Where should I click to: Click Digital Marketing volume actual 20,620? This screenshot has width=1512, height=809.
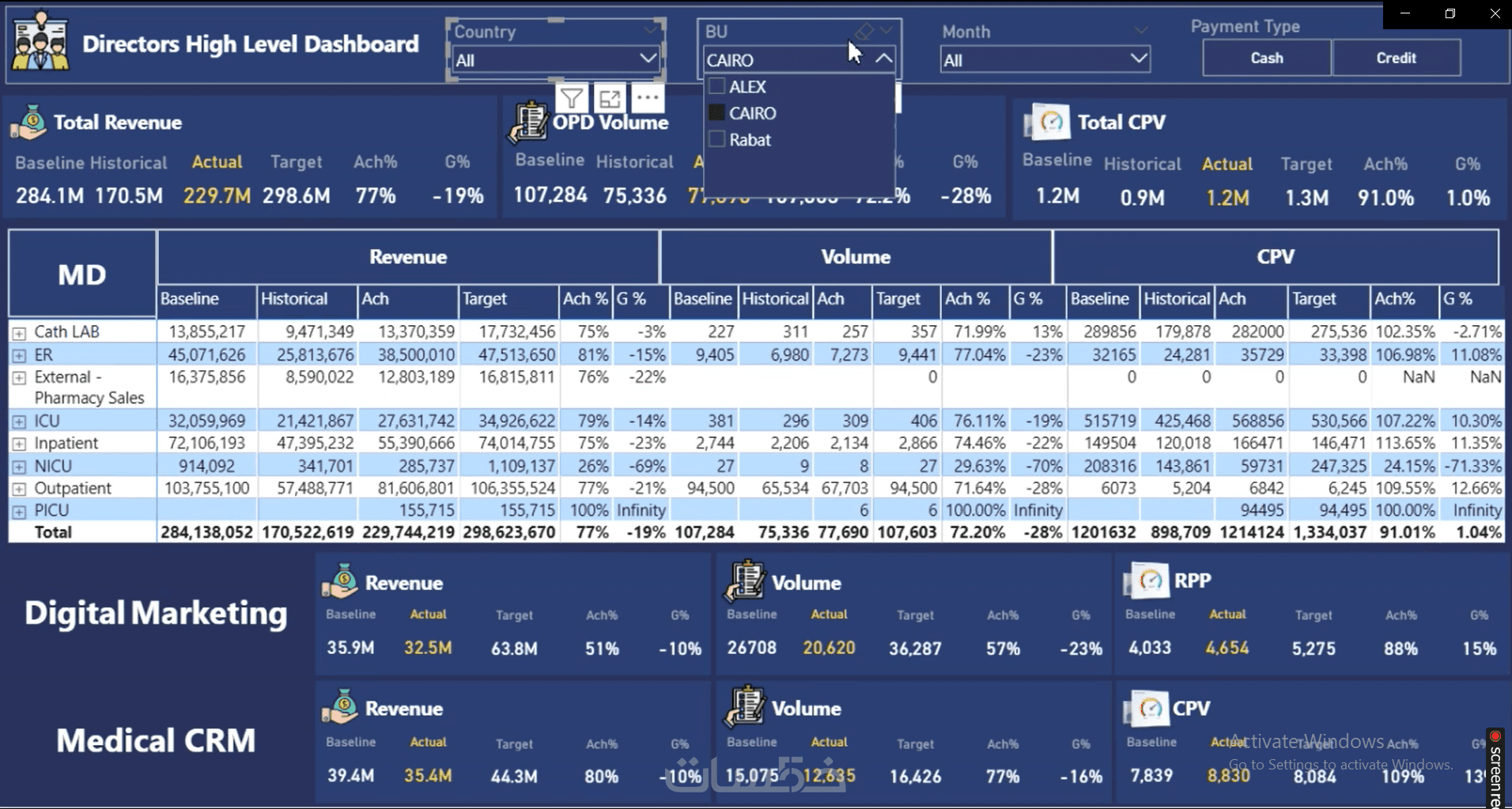coord(829,648)
